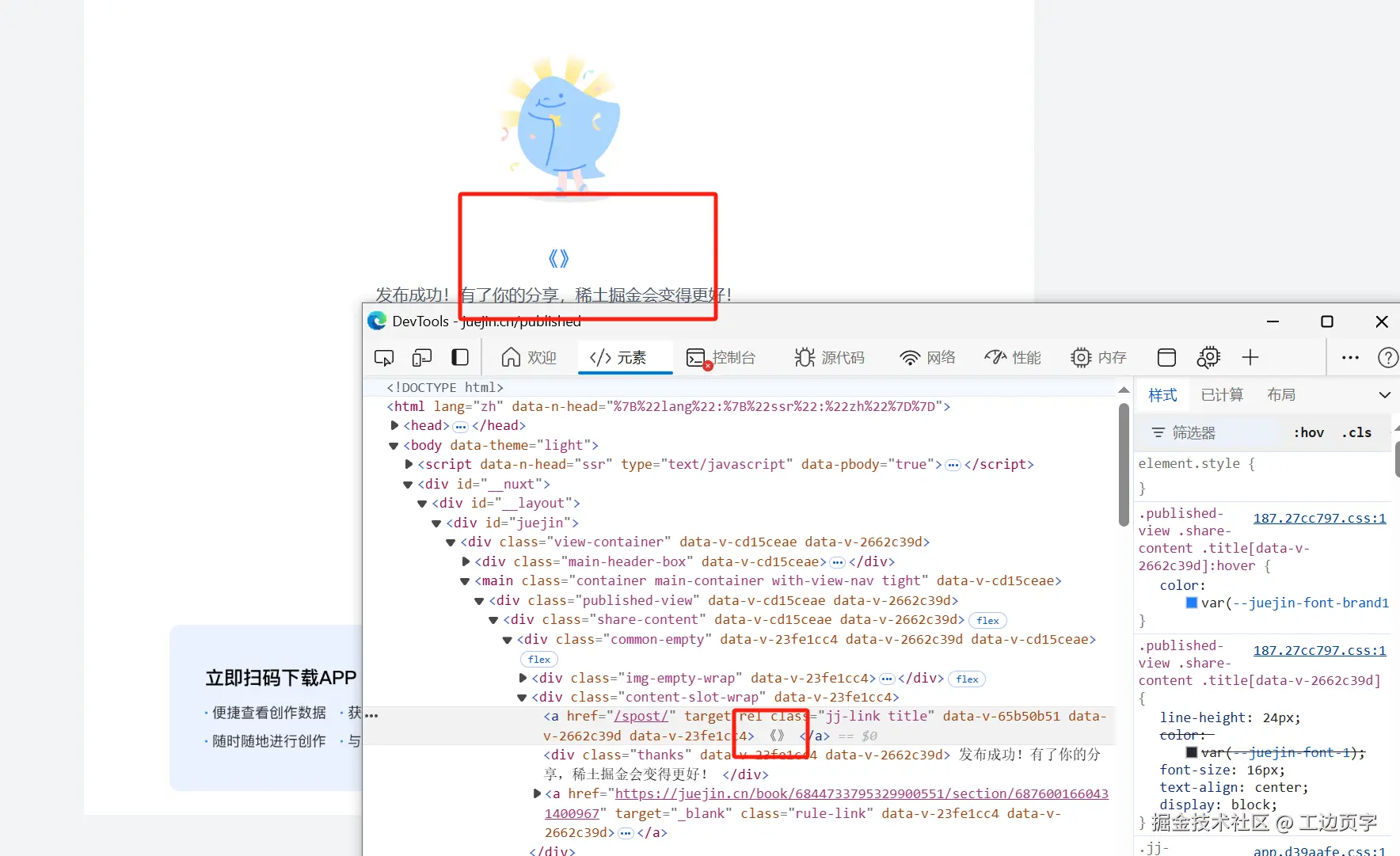Open the 187.27cc797.css:1 stylesheet link
1400x856 pixels.
coord(1319,518)
